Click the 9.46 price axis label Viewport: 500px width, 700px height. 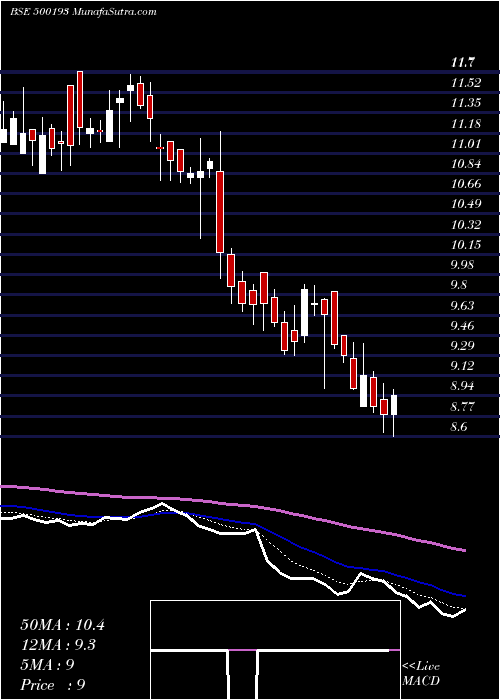[x=462, y=325]
